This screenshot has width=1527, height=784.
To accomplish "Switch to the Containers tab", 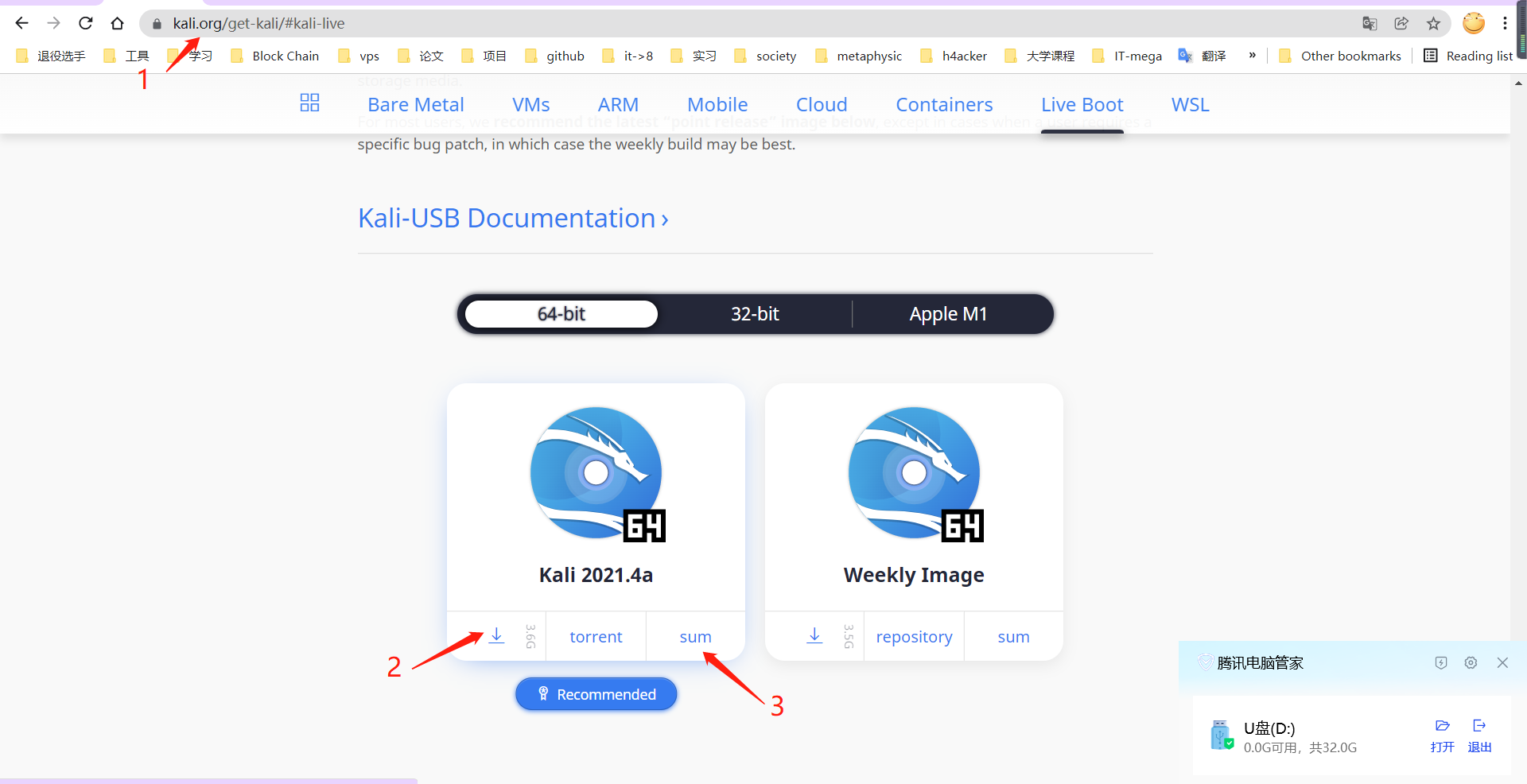I will tap(944, 104).
